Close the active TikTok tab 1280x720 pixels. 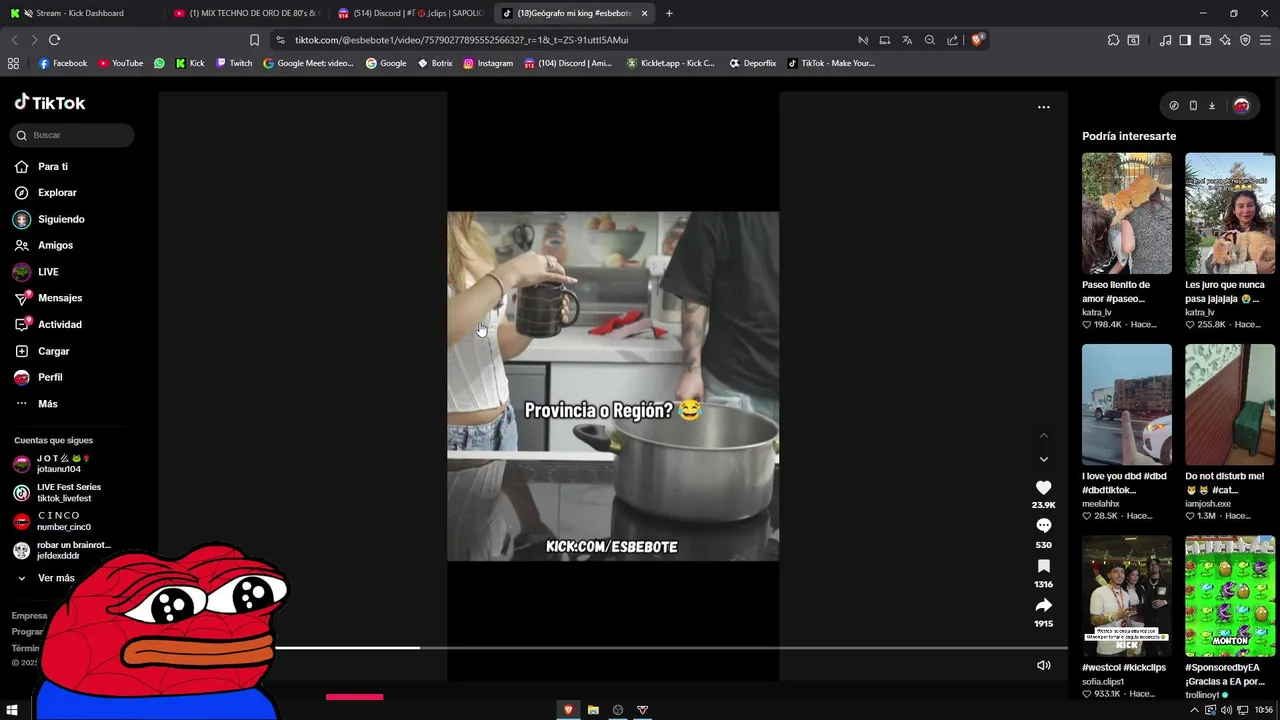644,13
